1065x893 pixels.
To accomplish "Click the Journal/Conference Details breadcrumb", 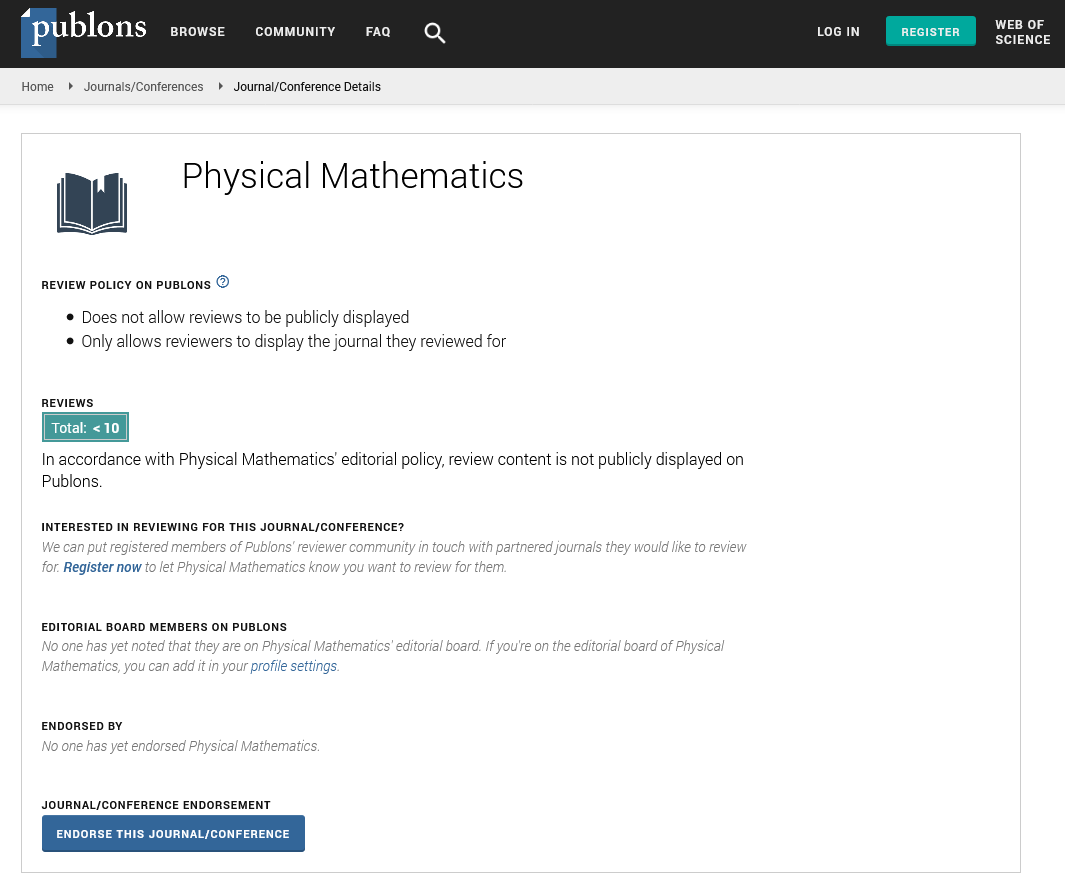I will [x=307, y=87].
